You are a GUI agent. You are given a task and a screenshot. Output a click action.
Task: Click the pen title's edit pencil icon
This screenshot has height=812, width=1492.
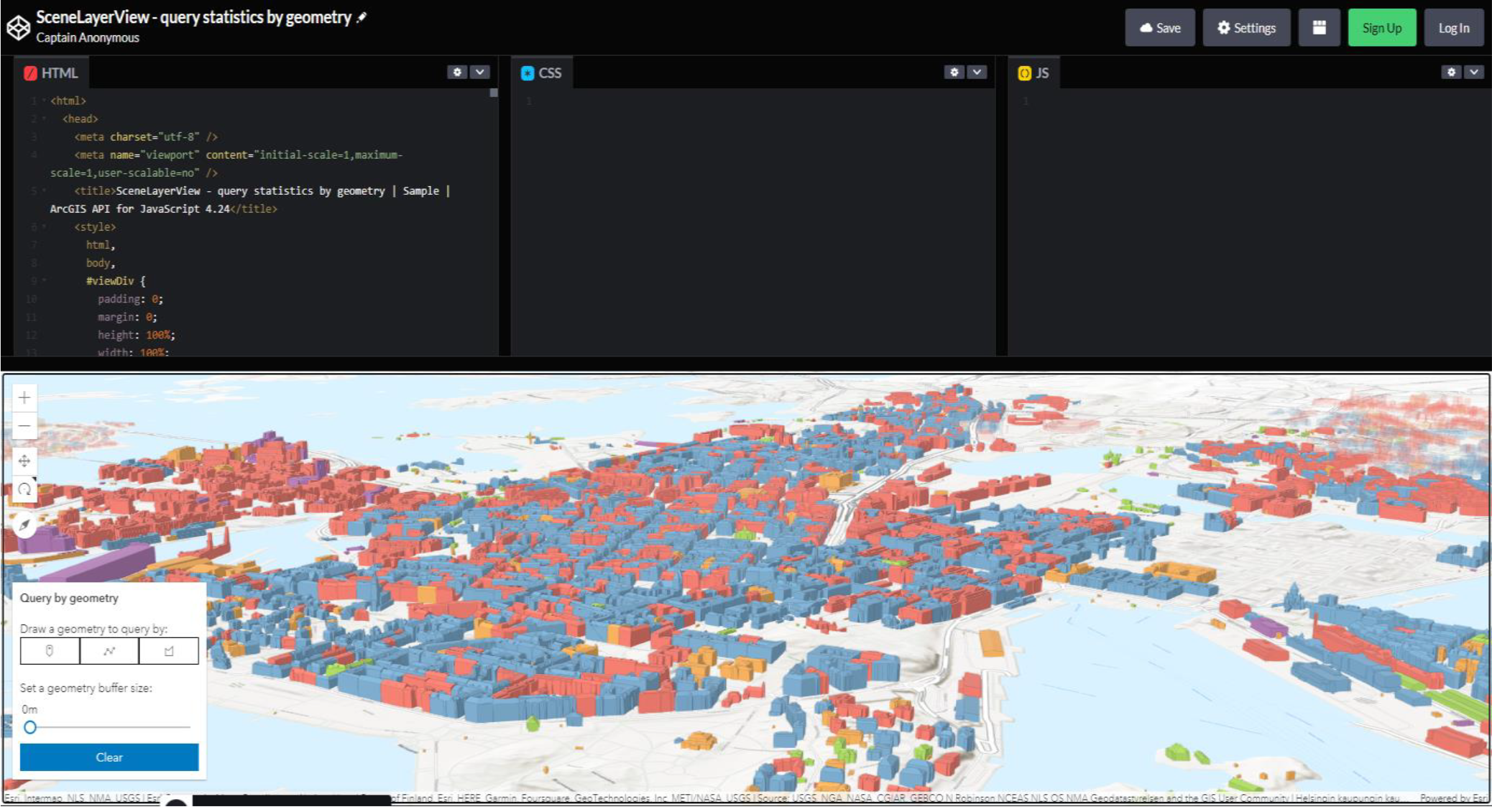(362, 17)
